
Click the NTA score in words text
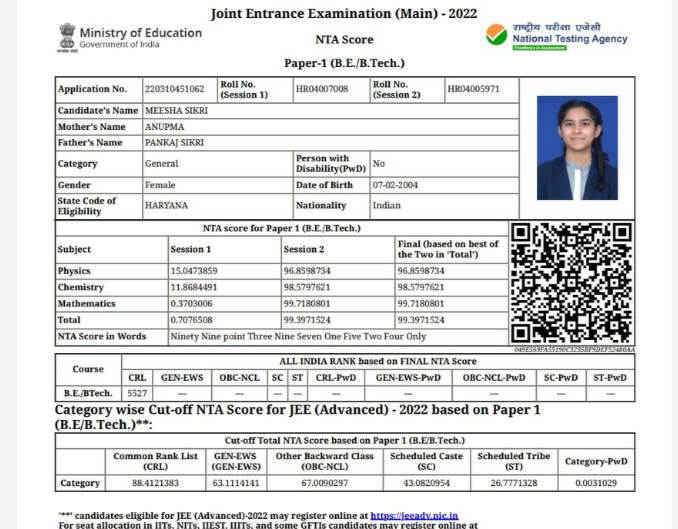click(298, 337)
